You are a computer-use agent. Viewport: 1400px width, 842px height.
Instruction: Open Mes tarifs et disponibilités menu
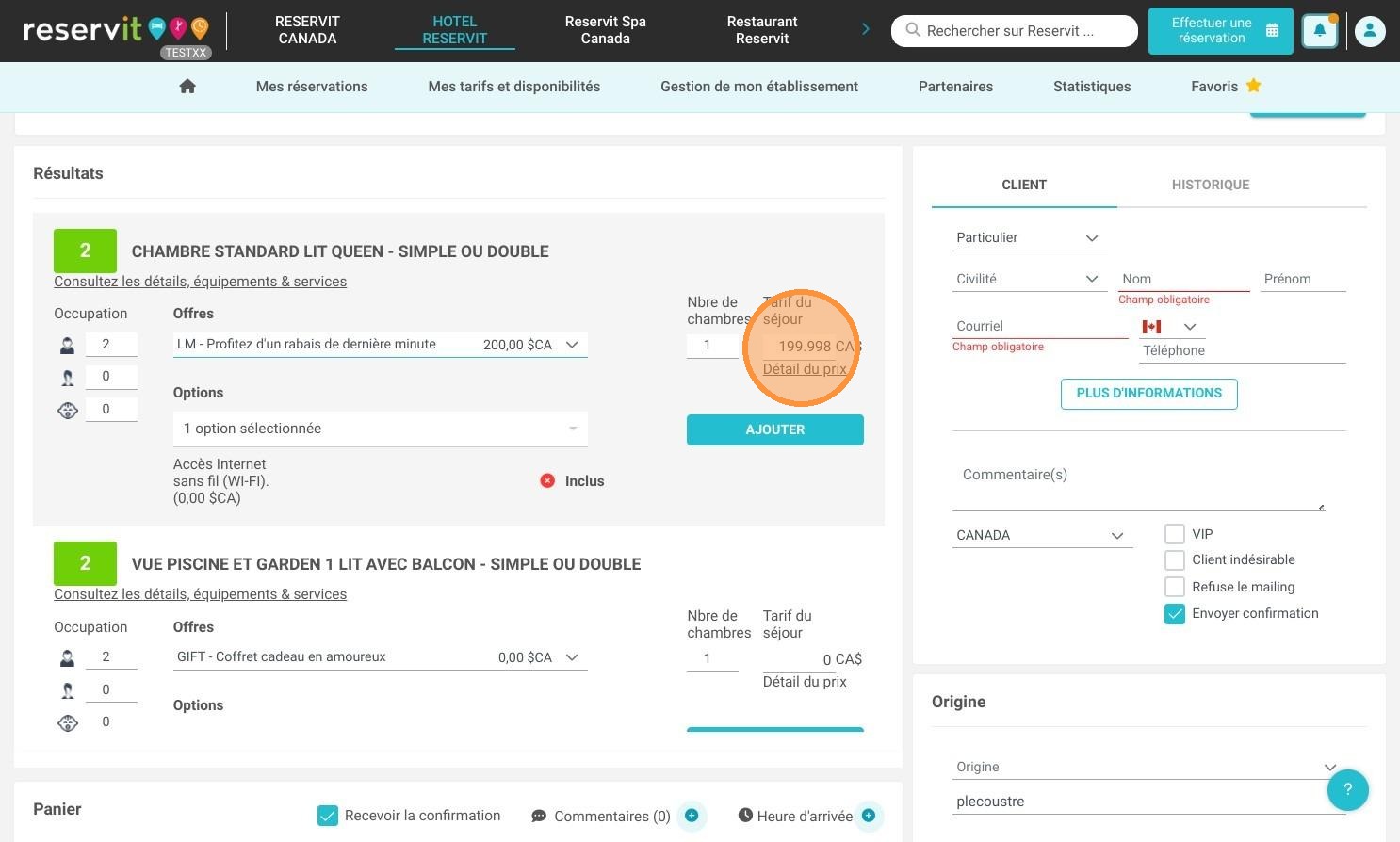(514, 87)
